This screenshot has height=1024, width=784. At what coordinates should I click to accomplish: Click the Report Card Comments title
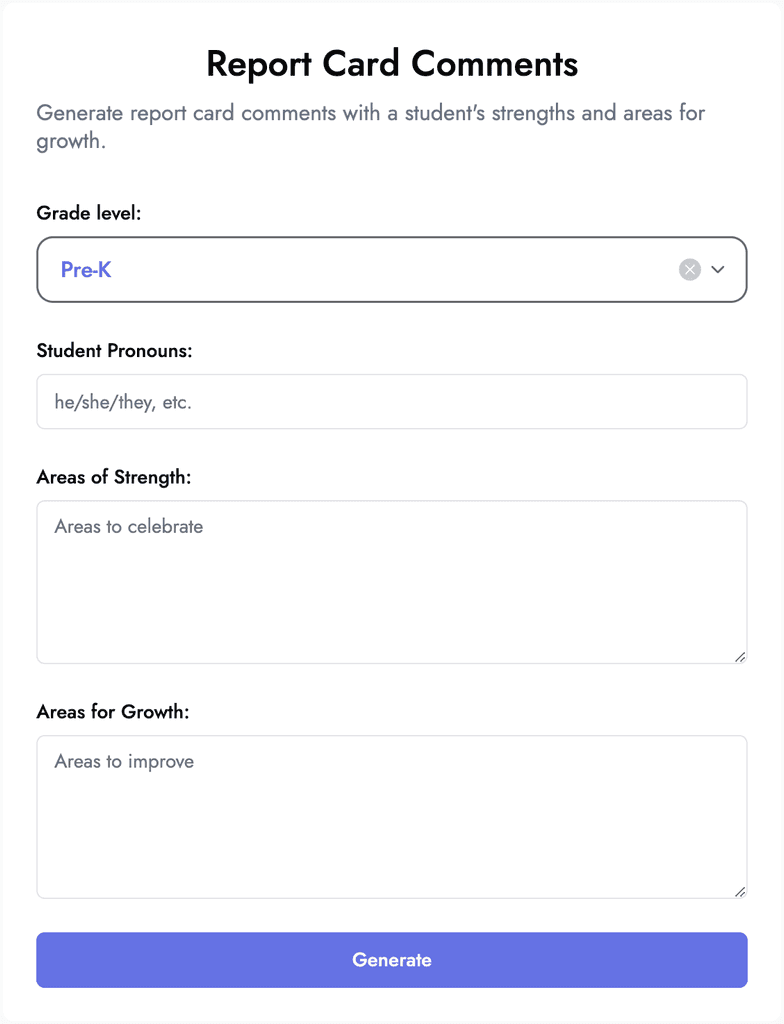point(391,64)
